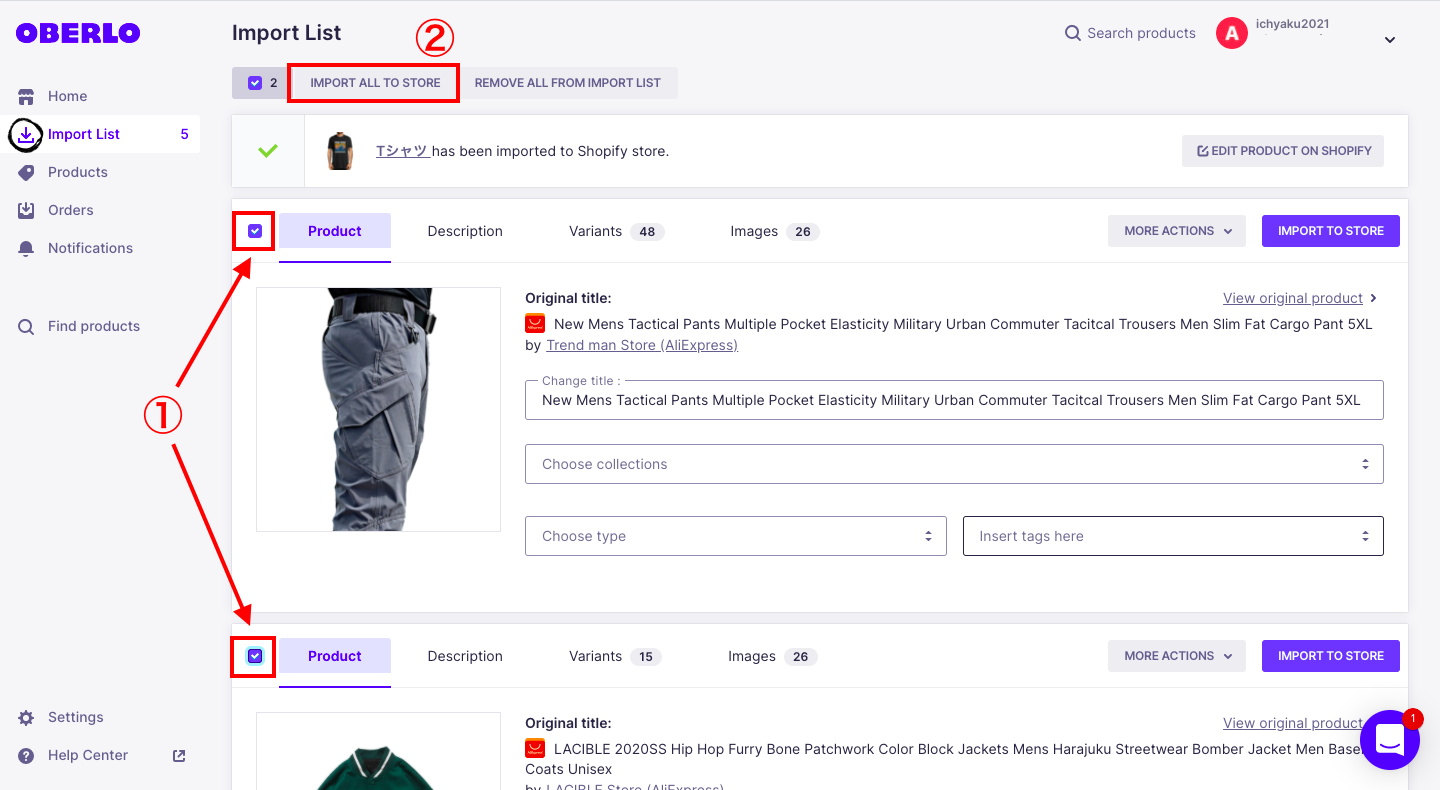Screen dimensions: 1440x790
Task: Import Tactical Pants to store
Action: click(x=1331, y=231)
